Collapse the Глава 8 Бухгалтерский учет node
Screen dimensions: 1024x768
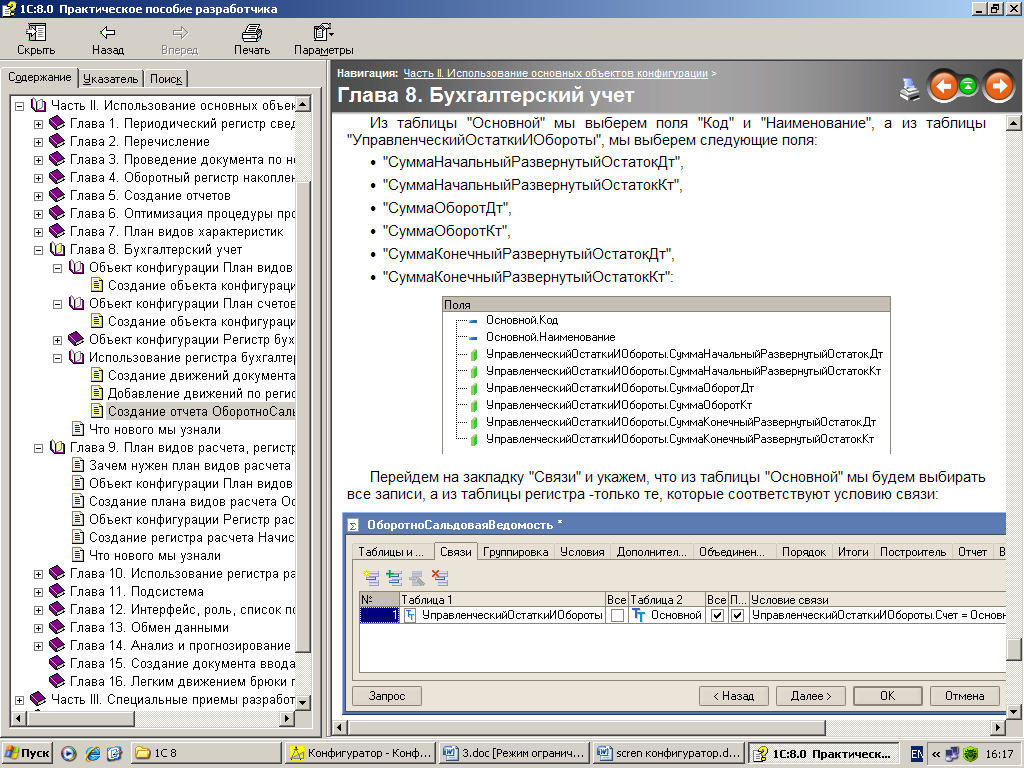coord(39,250)
